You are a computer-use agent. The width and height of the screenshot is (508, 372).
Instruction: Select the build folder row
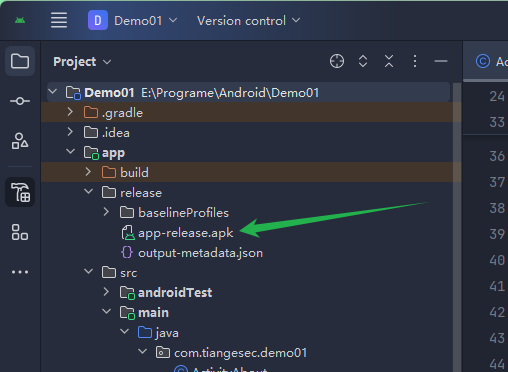click(248, 172)
